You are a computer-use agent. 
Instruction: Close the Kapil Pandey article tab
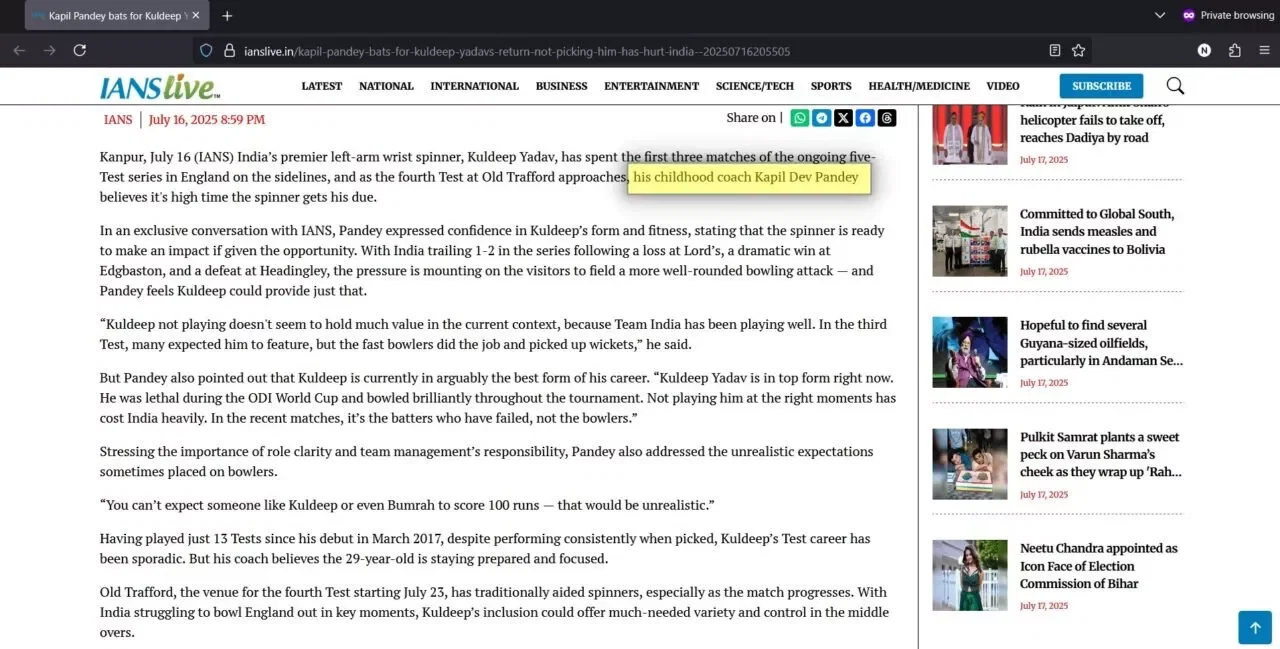[x=195, y=16]
